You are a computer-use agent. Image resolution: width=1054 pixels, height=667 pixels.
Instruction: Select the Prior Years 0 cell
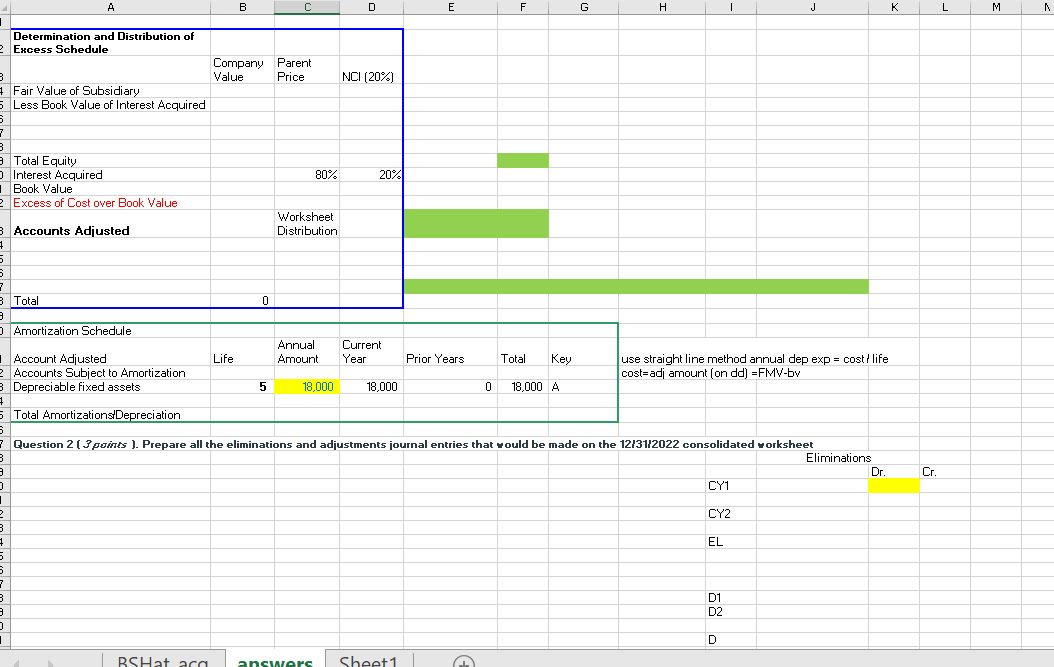450,387
